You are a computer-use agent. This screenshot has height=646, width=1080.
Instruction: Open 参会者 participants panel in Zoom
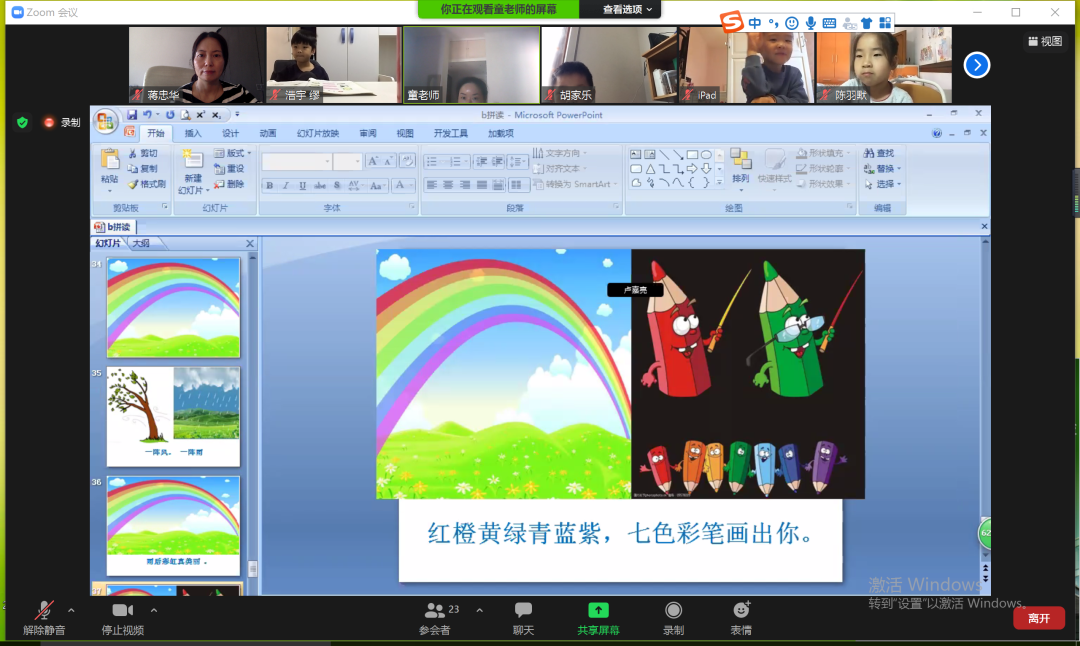tap(435, 618)
